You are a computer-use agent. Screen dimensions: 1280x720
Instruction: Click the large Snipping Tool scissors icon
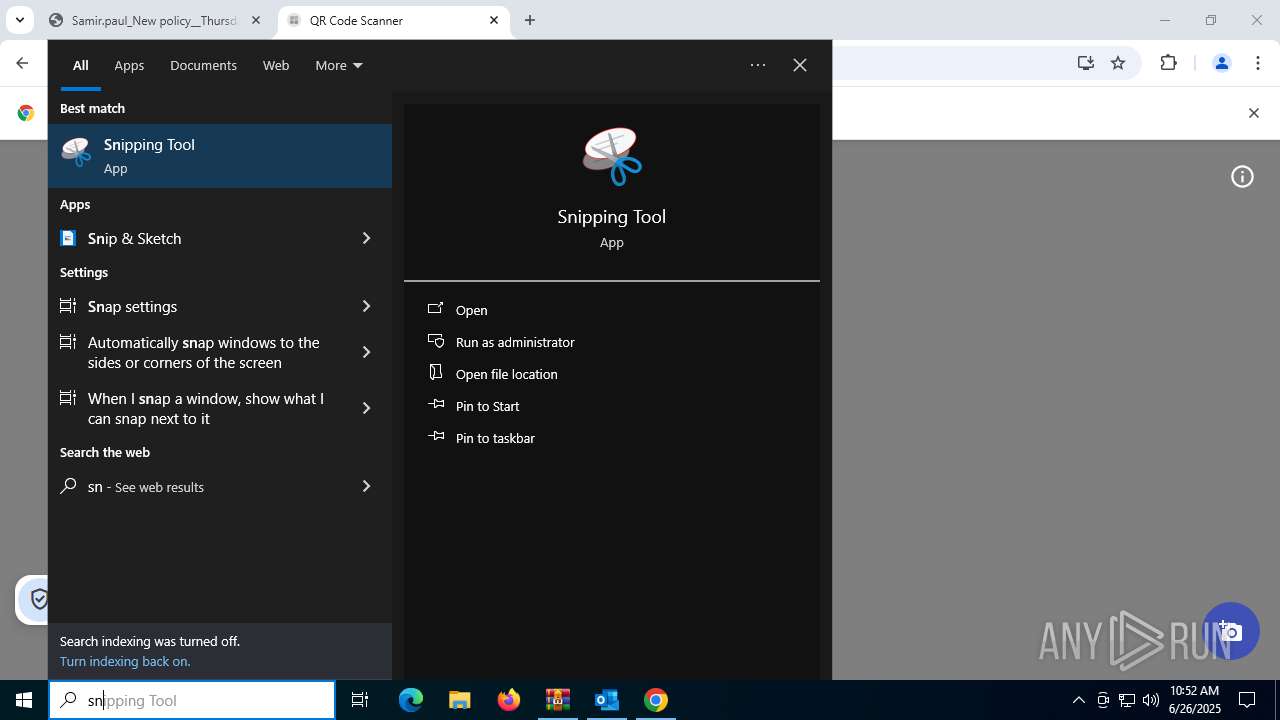point(612,156)
